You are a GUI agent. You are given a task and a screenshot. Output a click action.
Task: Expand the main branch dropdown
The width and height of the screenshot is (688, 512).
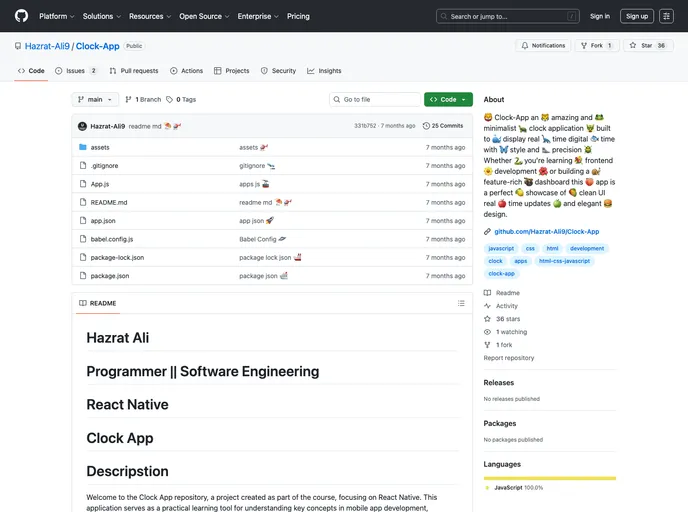point(96,100)
